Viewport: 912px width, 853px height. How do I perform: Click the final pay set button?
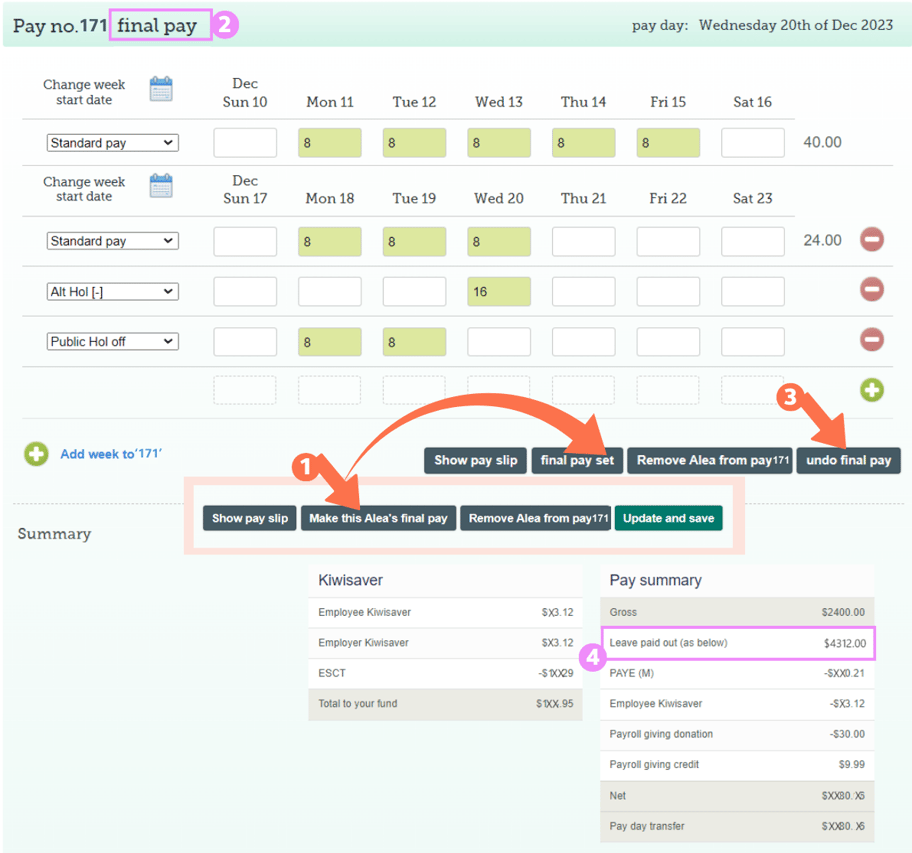tap(577, 460)
